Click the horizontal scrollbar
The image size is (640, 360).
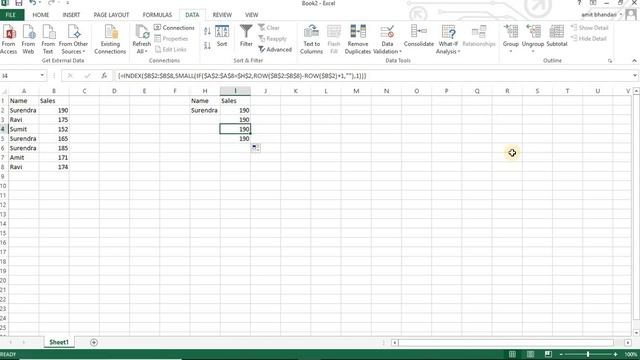point(506,342)
